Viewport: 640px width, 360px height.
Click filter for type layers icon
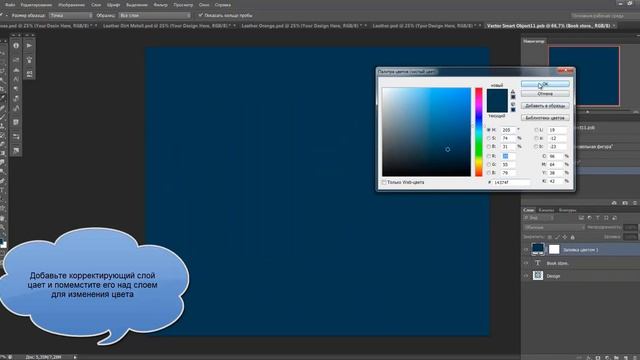598,218
